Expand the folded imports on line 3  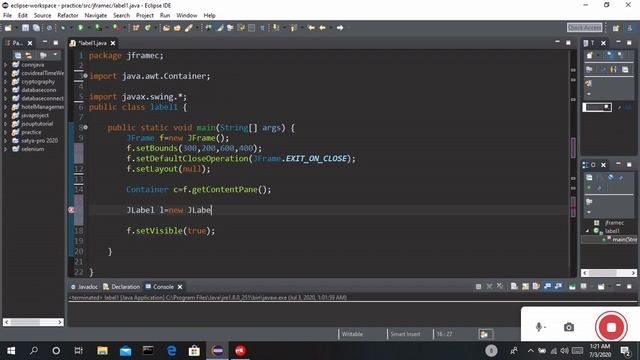tap(85, 76)
